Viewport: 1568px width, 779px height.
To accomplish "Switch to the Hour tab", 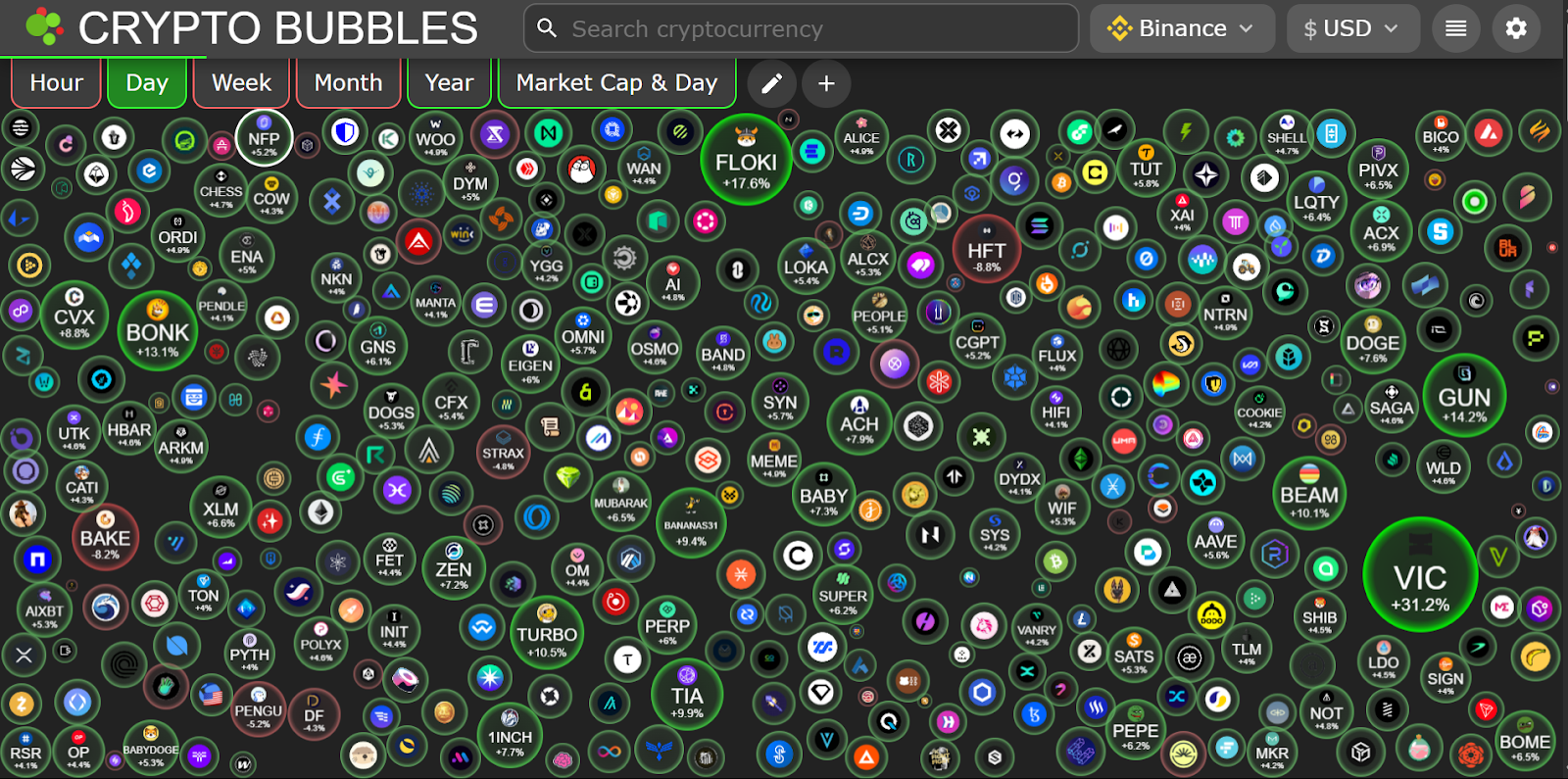I will point(56,83).
